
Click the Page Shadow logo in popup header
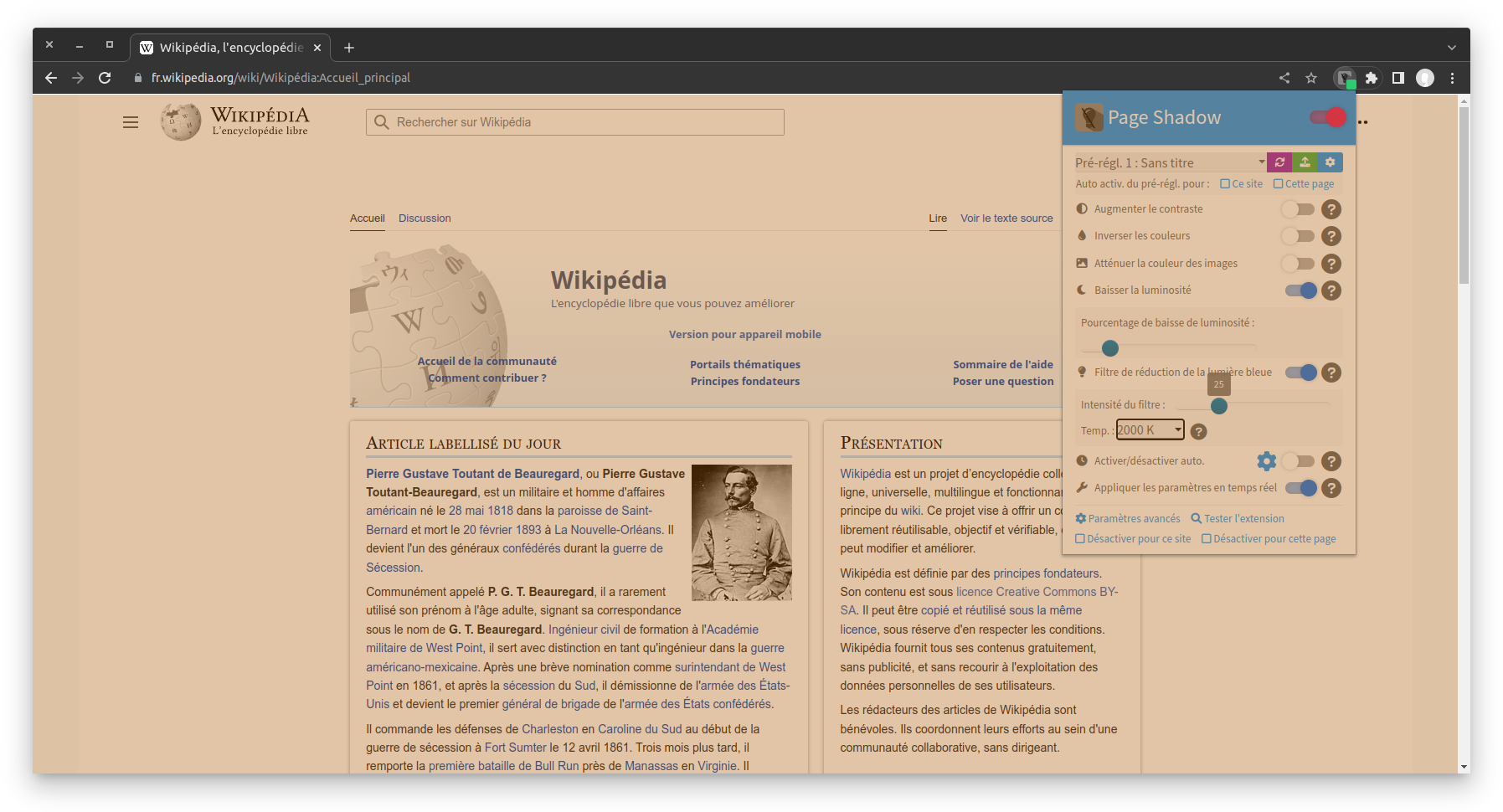[1089, 117]
